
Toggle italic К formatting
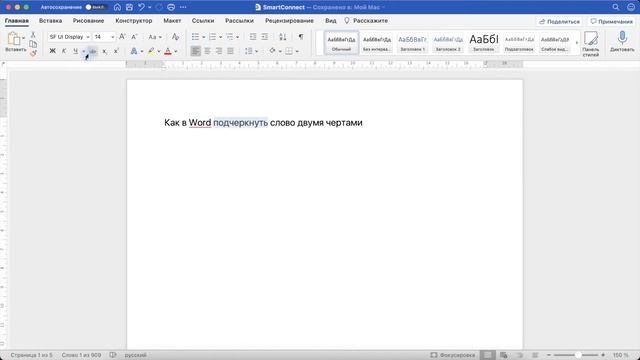coord(64,51)
